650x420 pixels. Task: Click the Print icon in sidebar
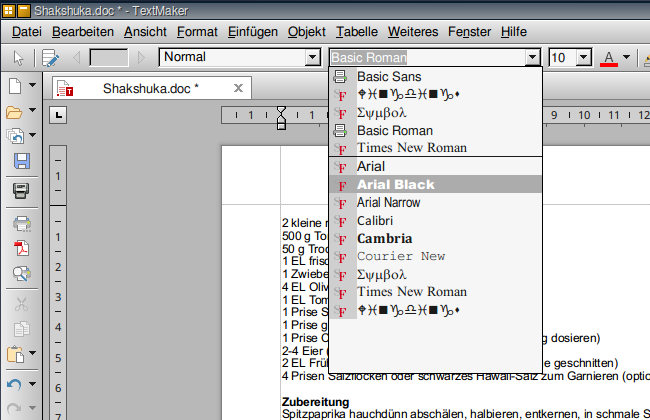(x=21, y=223)
